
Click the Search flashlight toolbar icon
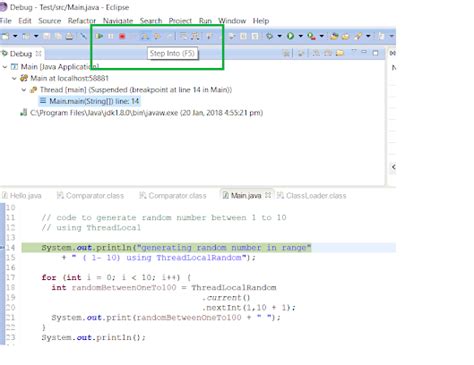(358, 36)
